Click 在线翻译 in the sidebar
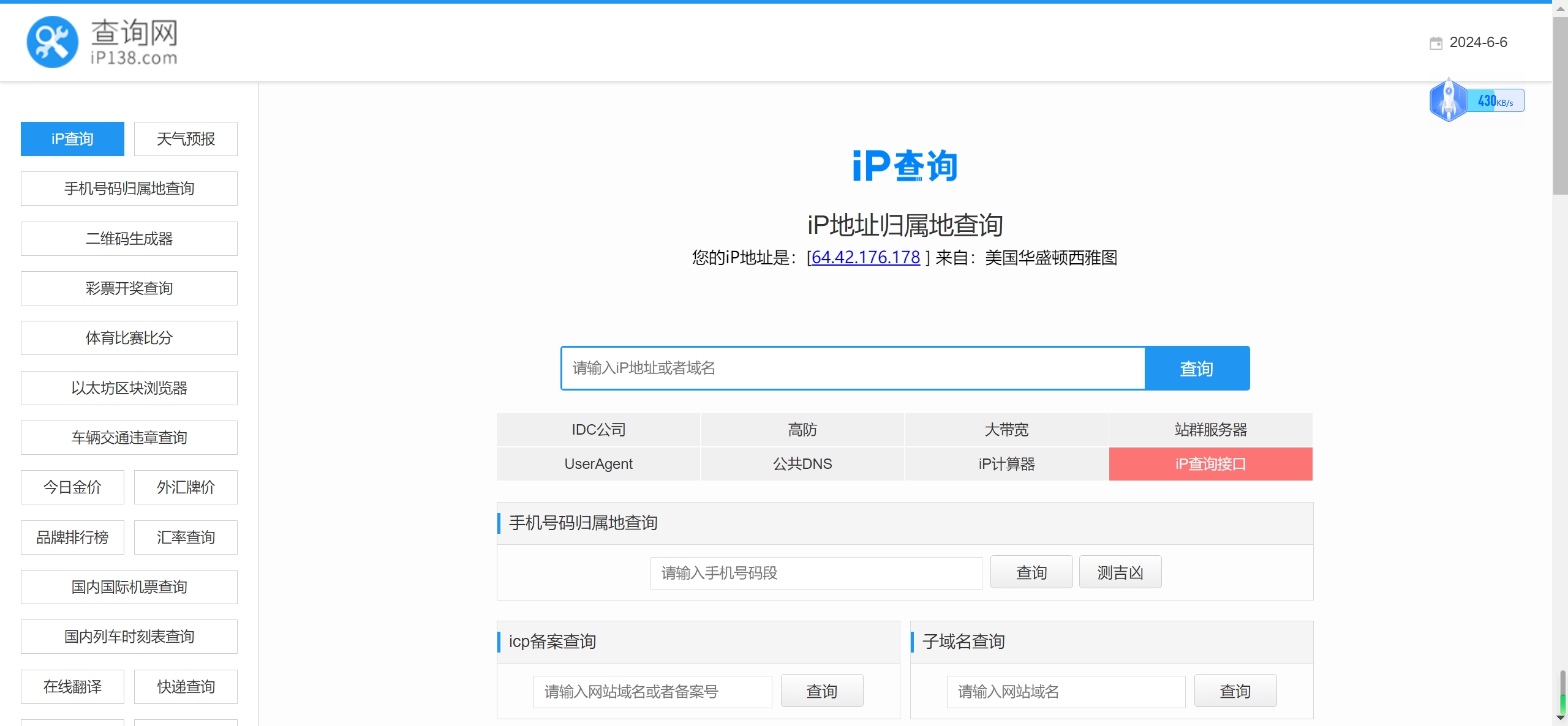 [72, 687]
